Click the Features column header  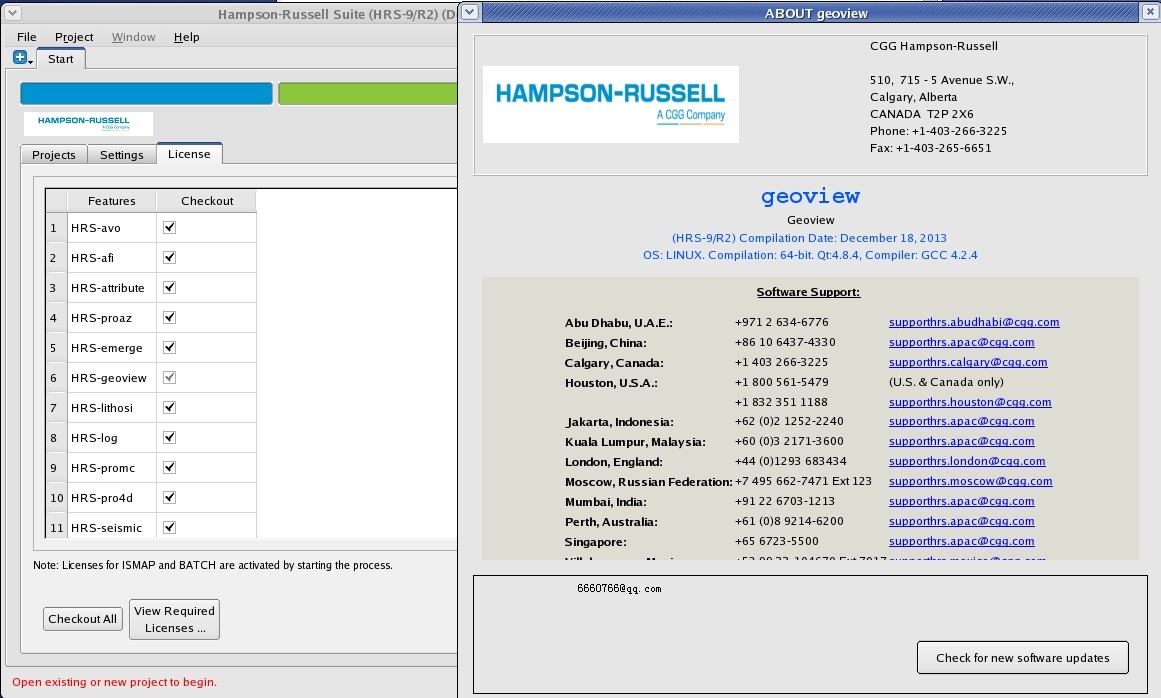(112, 201)
